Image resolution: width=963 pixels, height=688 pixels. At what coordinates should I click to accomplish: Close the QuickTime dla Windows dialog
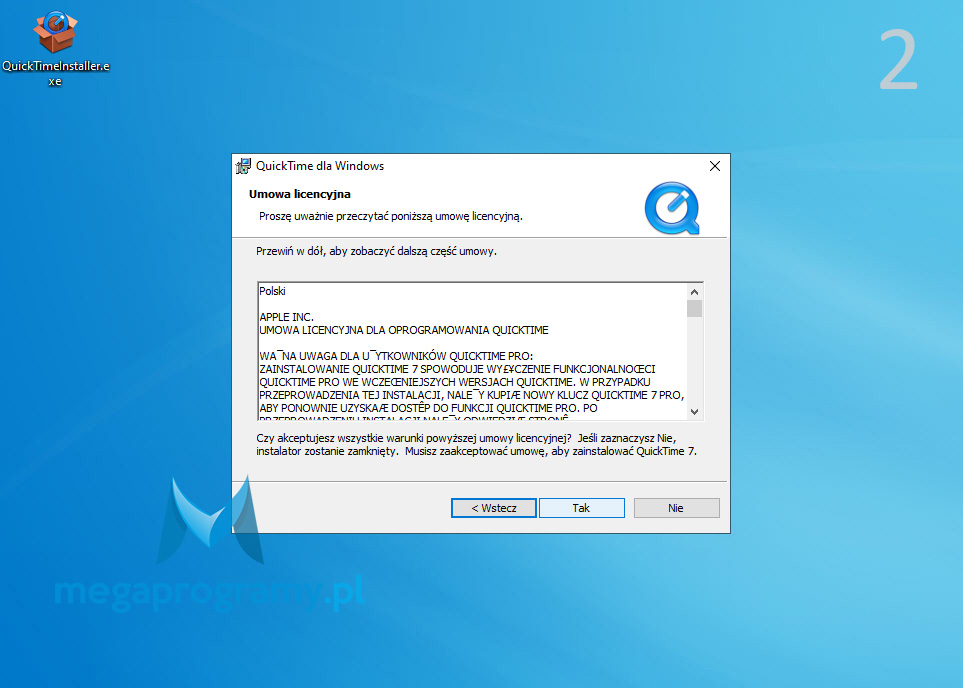[714, 166]
